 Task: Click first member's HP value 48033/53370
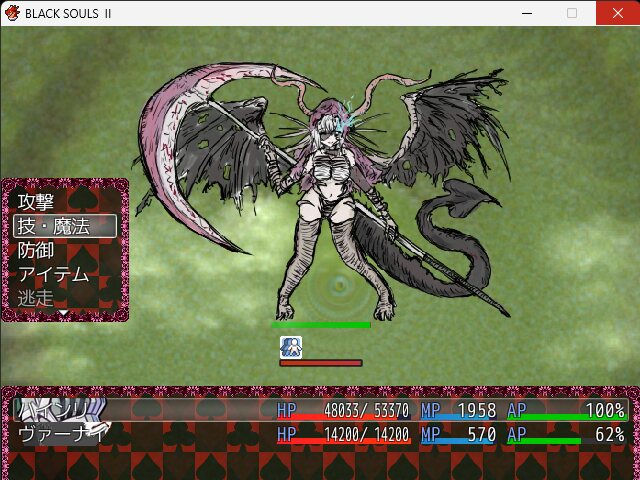(x=367, y=410)
